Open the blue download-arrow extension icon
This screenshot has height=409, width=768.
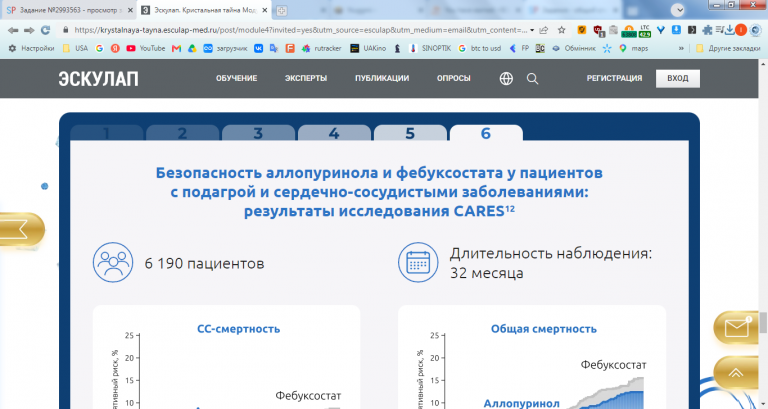point(676,30)
